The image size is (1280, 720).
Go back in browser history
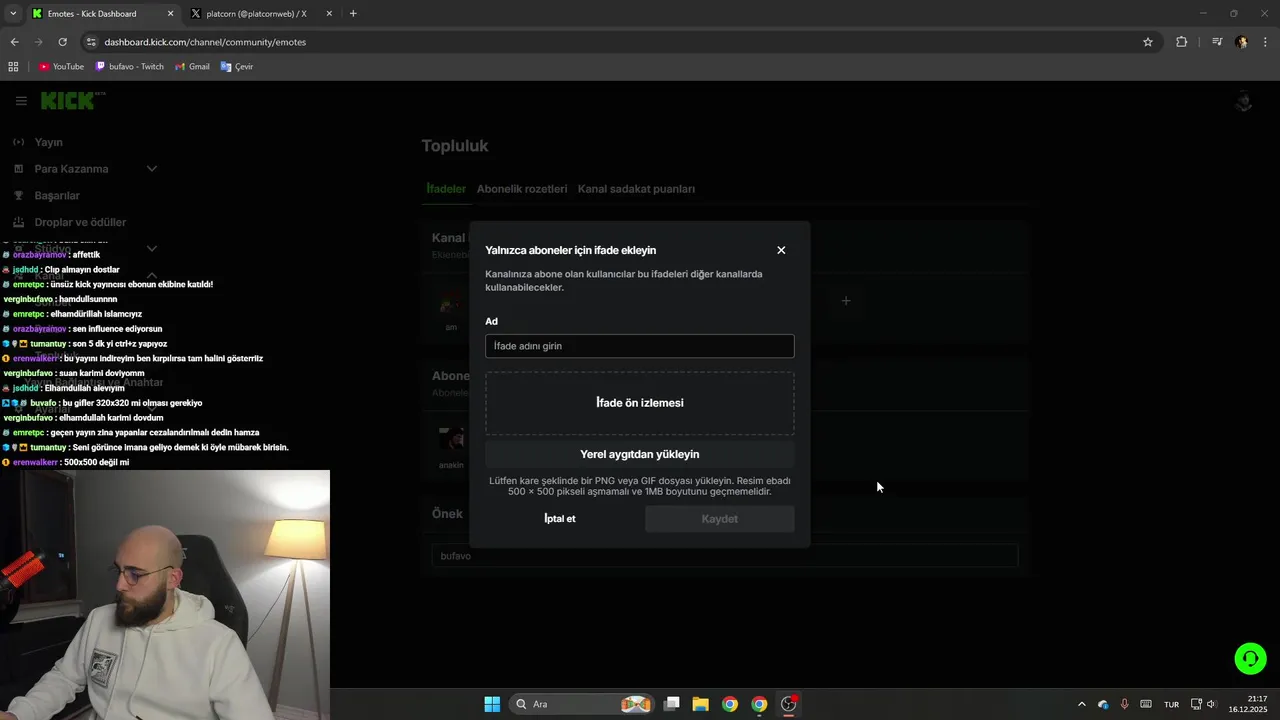14,42
